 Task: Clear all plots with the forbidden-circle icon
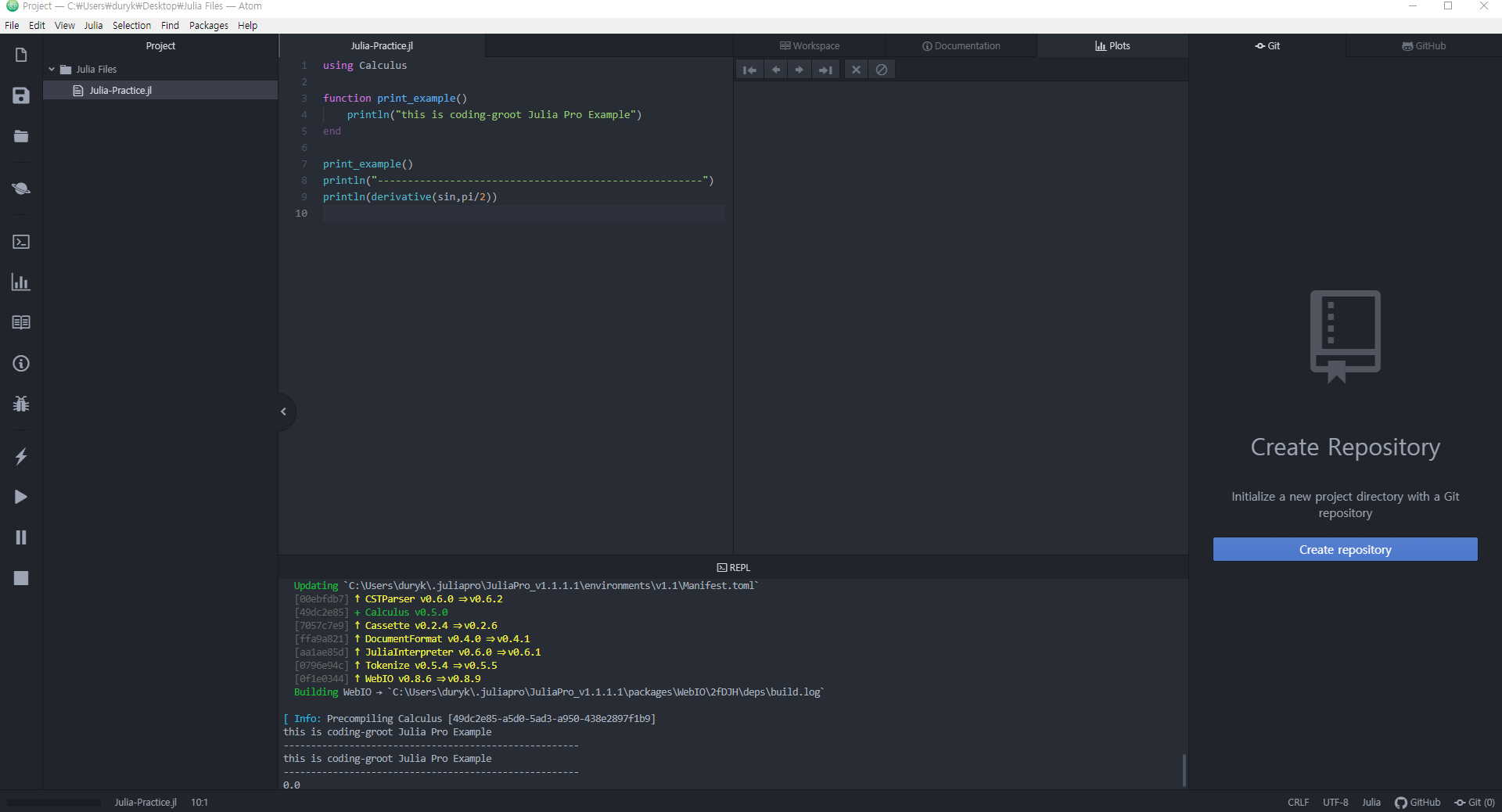pyautogui.click(x=882, y=70)
